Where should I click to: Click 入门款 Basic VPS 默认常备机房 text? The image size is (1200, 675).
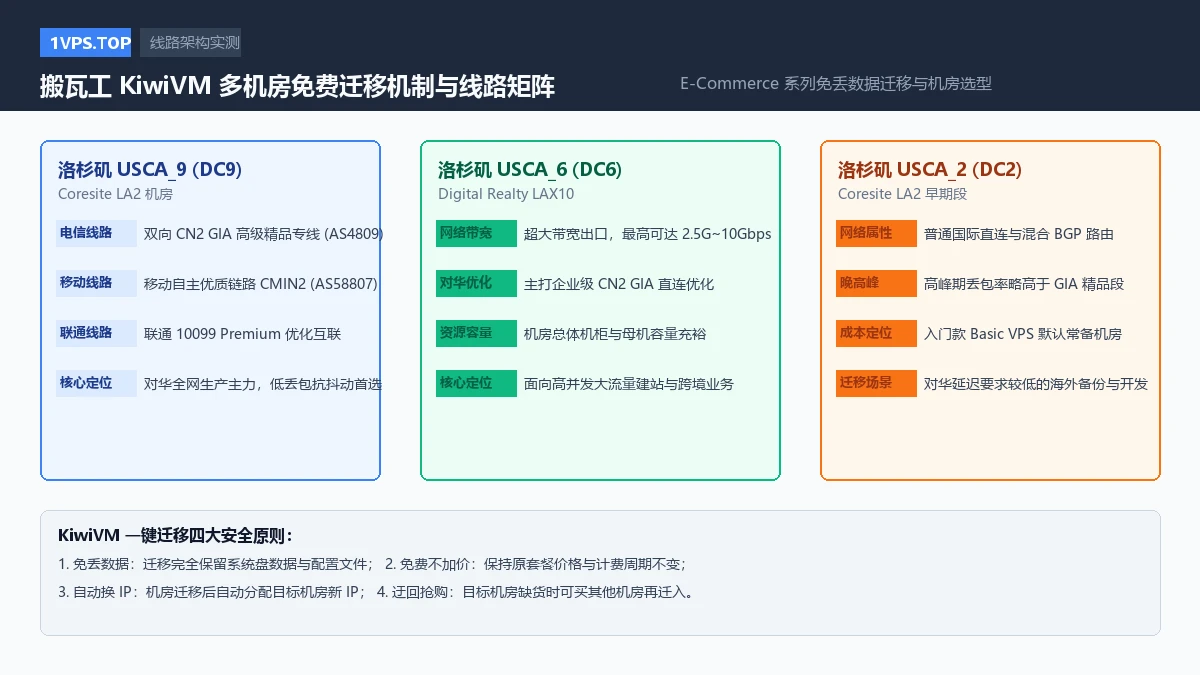click(x=1023, y=334)
